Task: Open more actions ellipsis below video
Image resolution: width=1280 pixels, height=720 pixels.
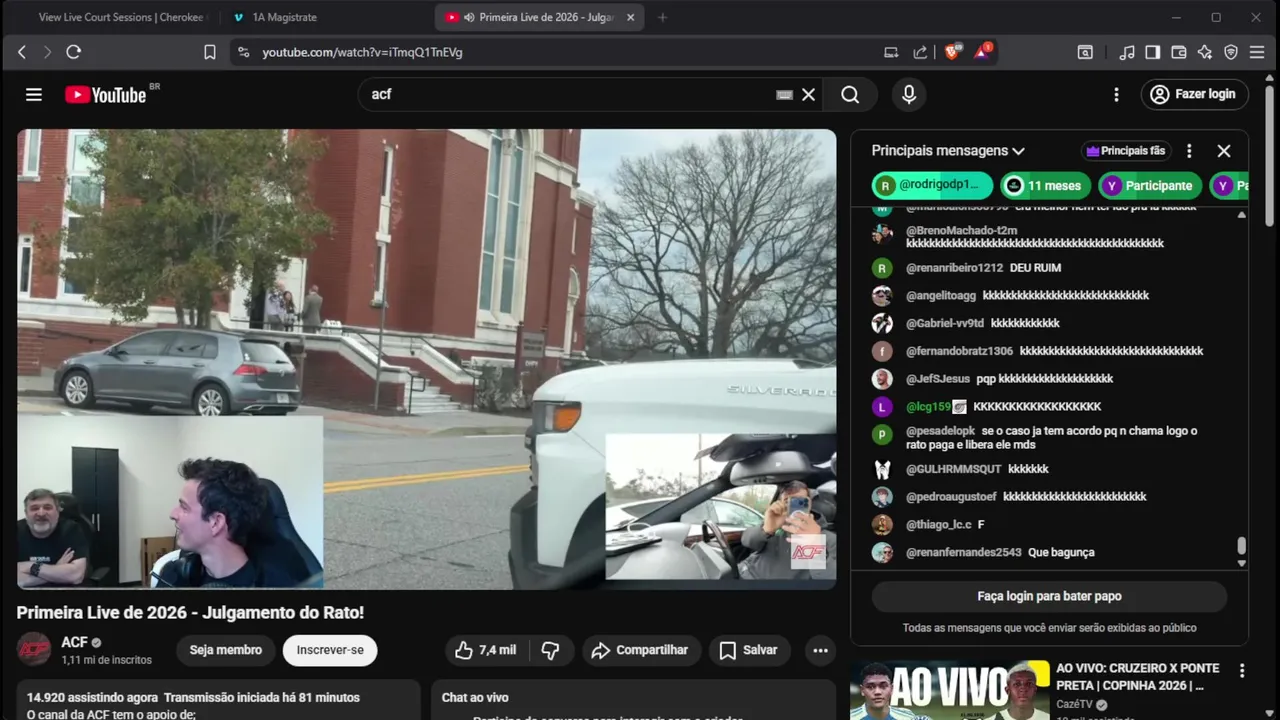Action: 820,650
